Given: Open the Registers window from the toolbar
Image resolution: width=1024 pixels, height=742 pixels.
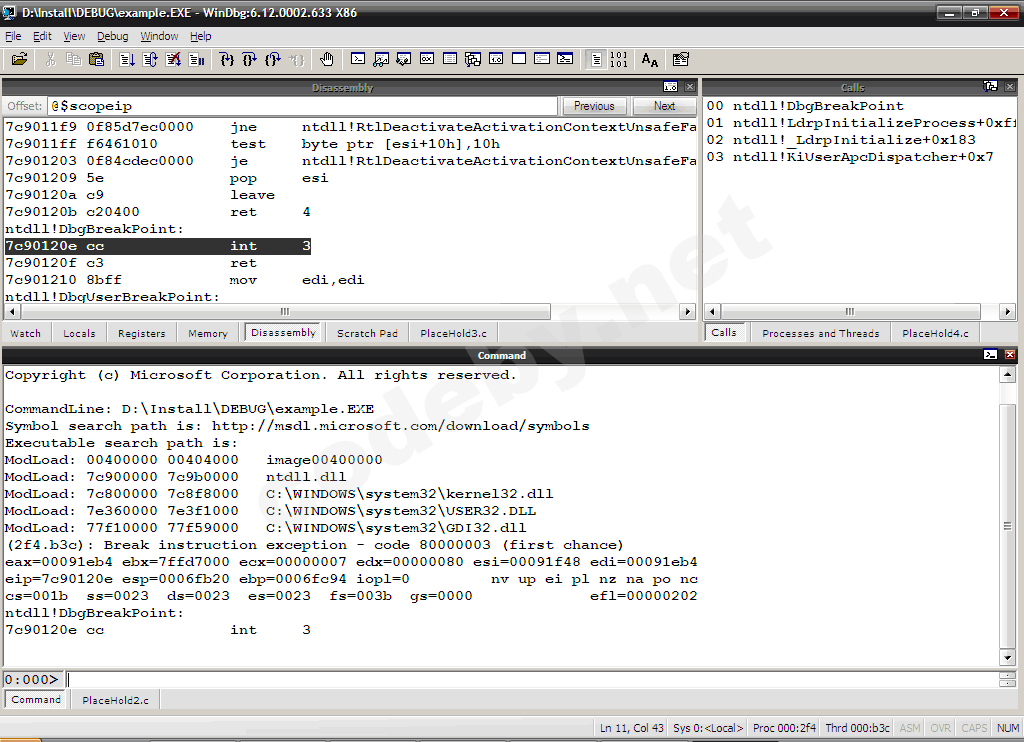Looking at the screenshot, I should coord(426,59).
